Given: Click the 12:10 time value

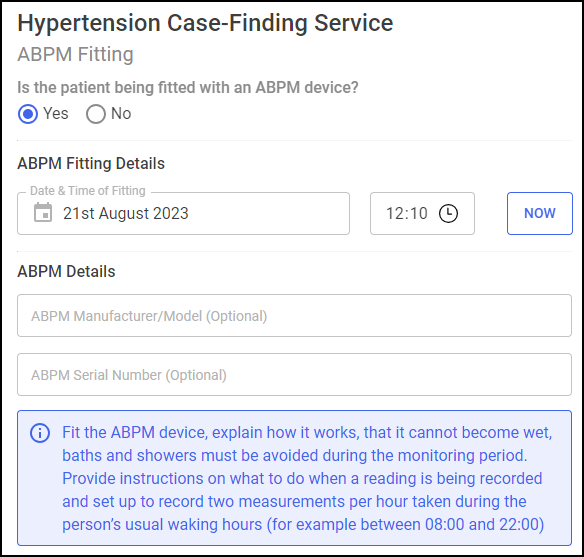Looking at the screenshot, I should (x=407, y=214).
